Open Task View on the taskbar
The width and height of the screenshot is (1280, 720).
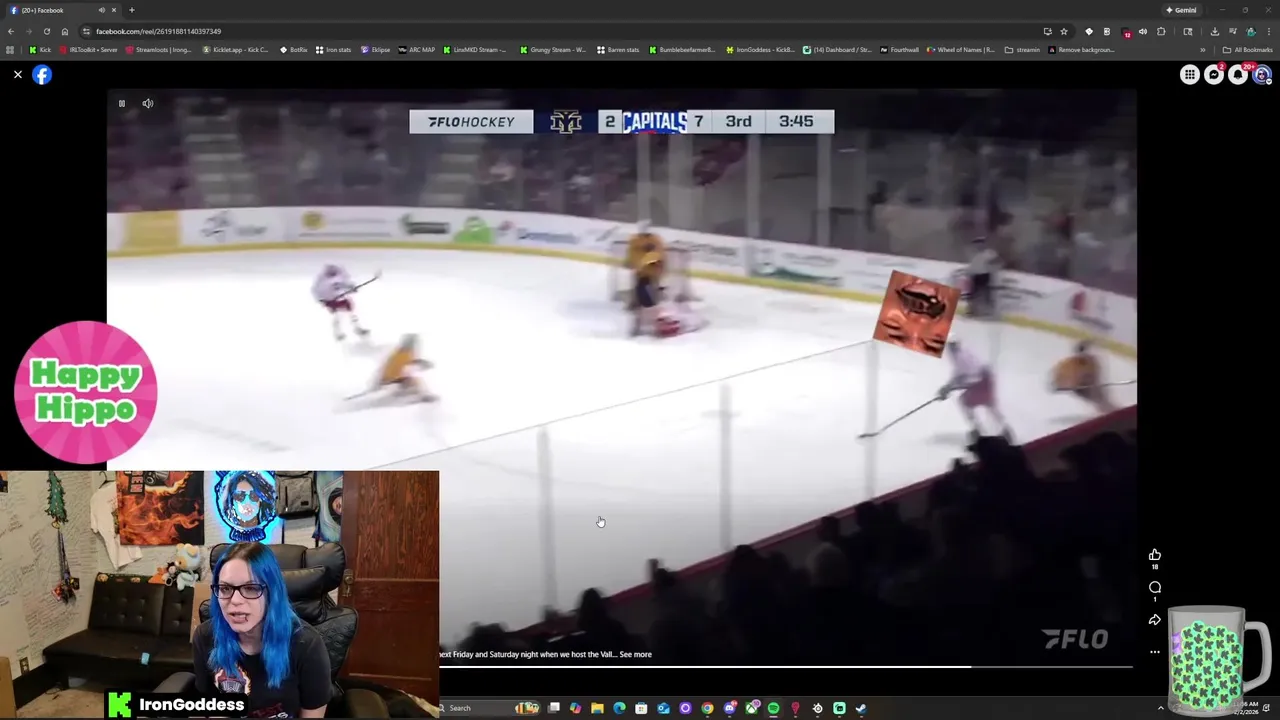(553, 708)
